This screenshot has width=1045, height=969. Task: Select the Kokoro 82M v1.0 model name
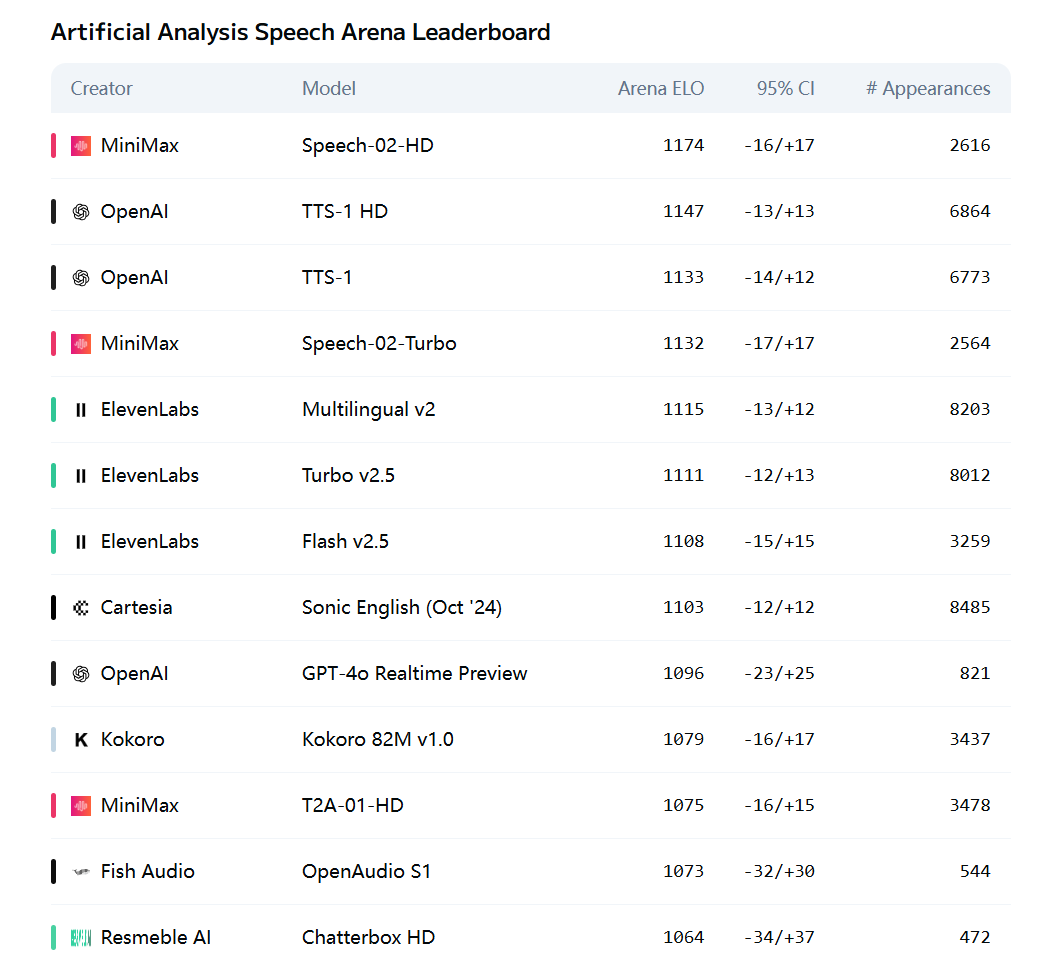(x=377, y=740)
